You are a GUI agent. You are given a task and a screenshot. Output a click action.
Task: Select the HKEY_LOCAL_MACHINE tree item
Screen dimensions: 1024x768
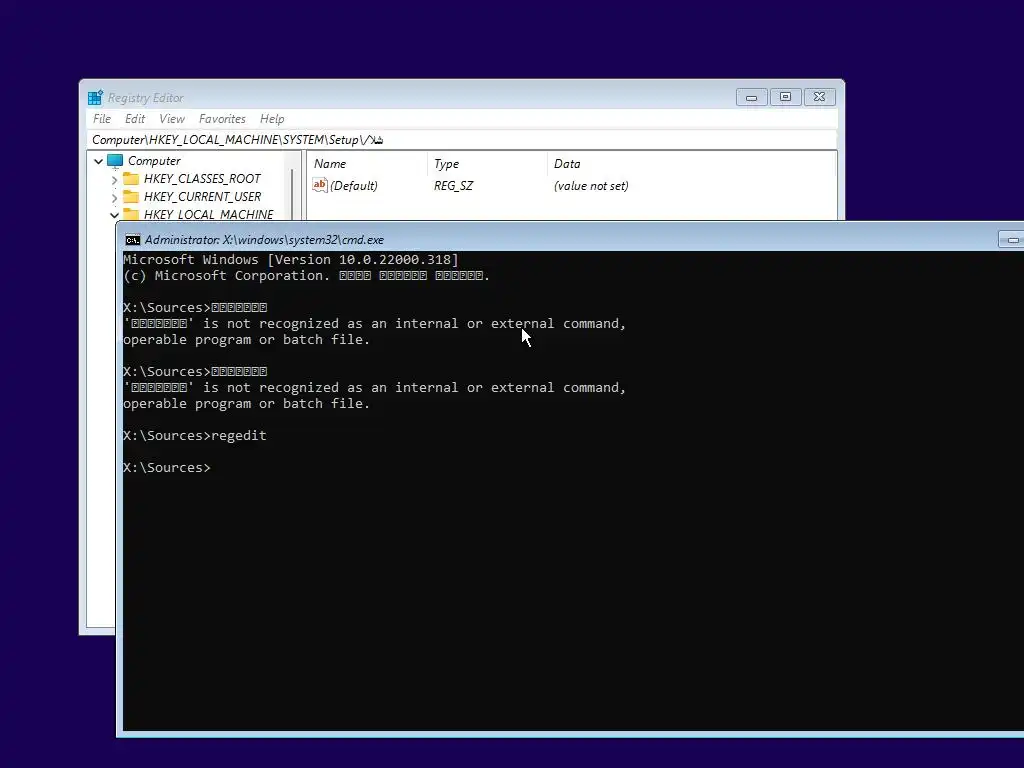tap(208, 214)
